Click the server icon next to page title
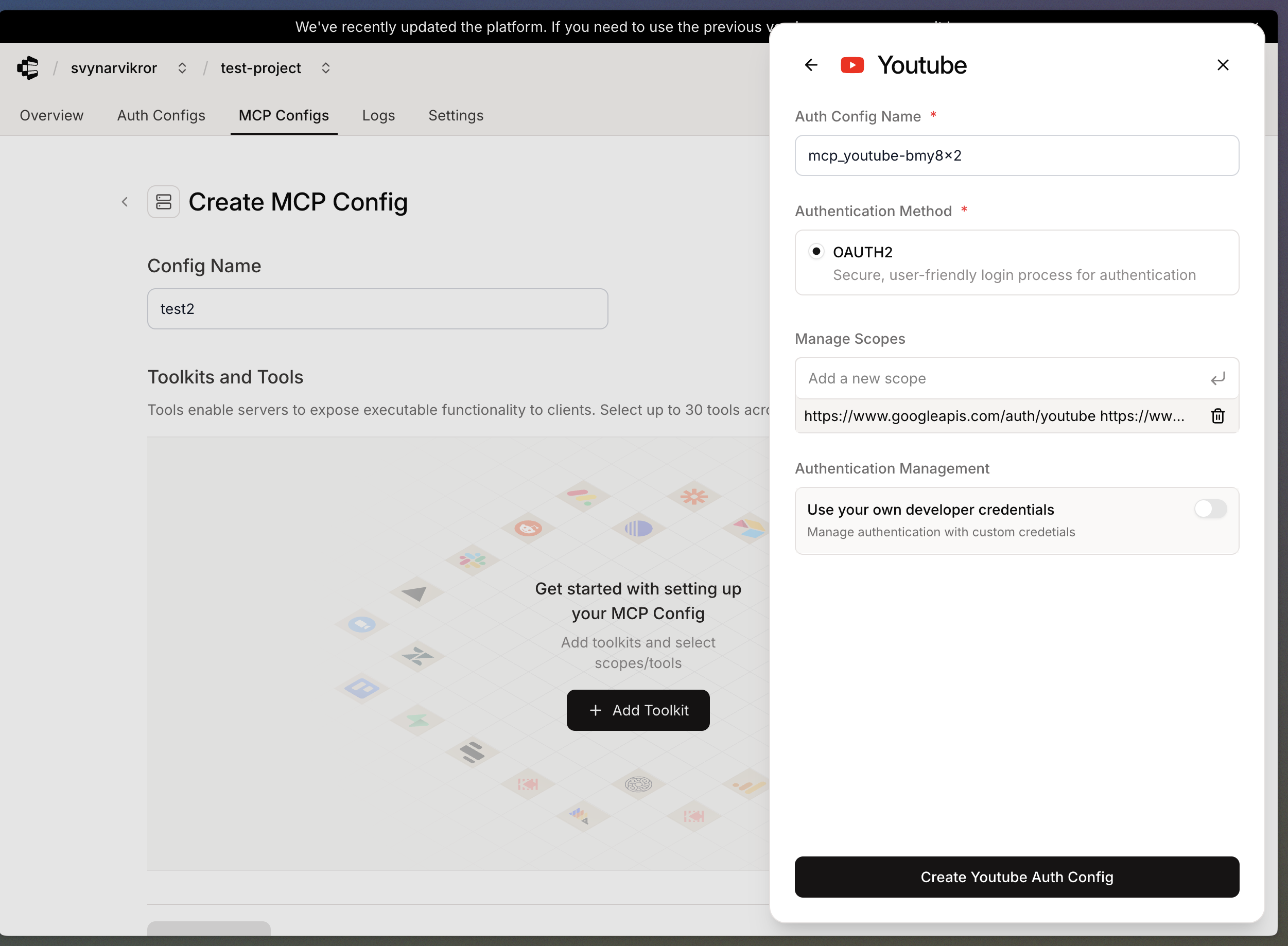 (163, 202)
